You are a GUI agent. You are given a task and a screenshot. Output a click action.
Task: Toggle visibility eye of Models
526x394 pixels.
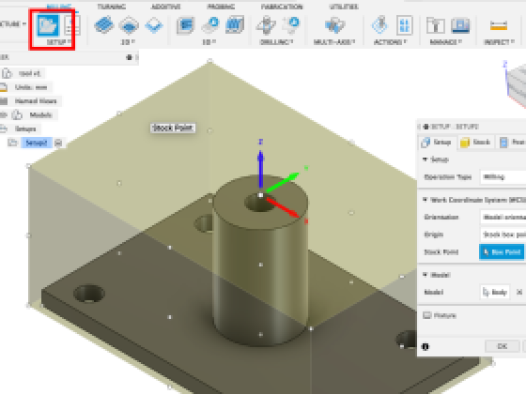pos(3,115)
